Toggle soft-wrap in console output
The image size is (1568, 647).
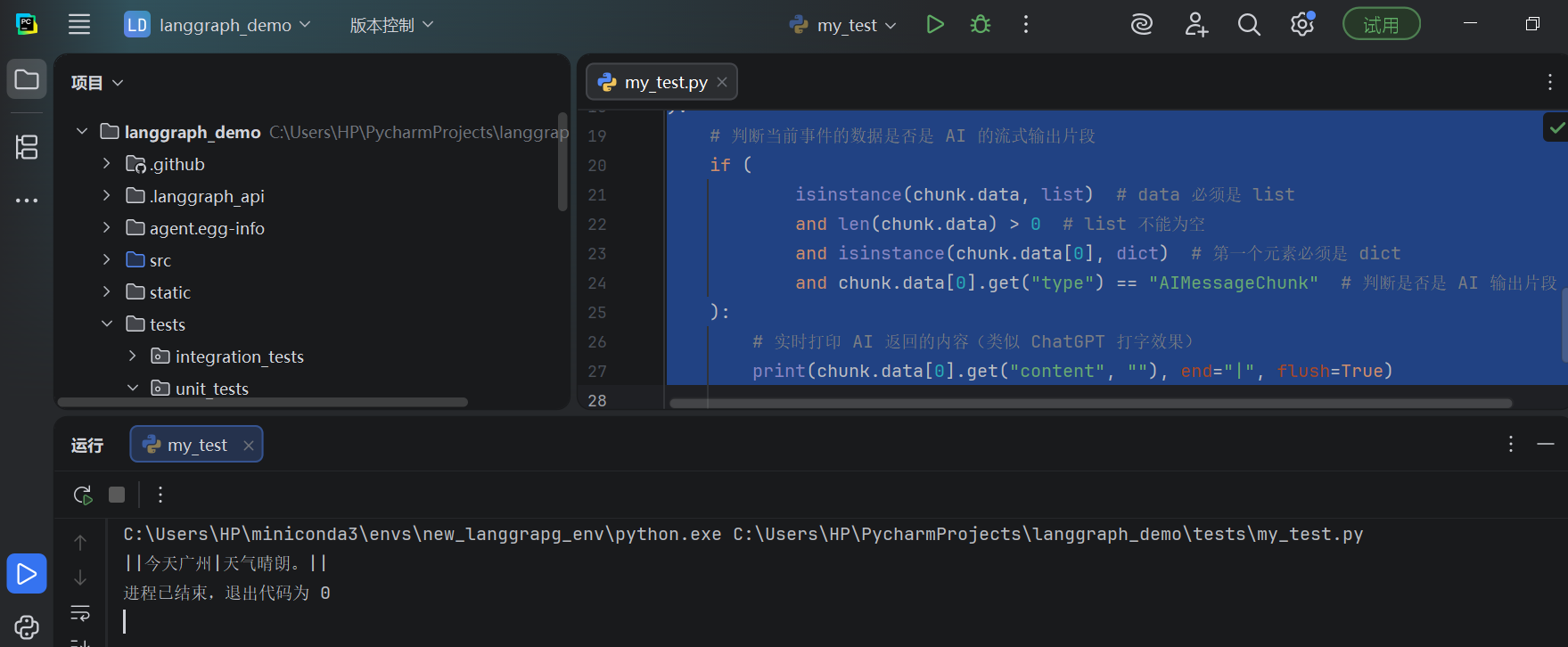click(80, 612)
